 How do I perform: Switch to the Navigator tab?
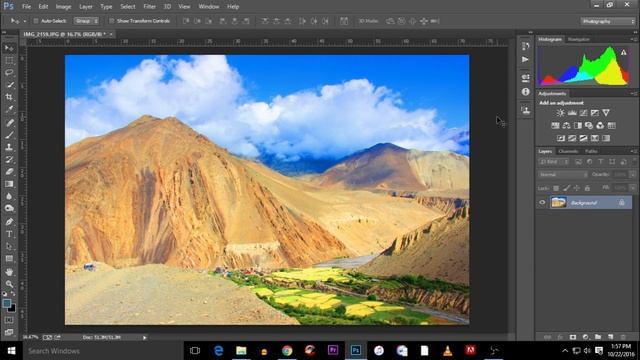[579, 40]
